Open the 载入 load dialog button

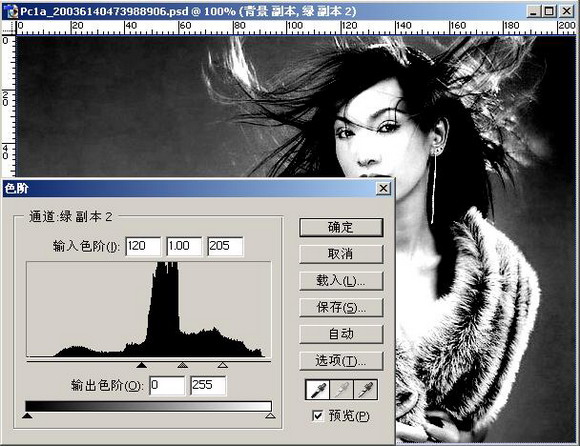[341, 281]
